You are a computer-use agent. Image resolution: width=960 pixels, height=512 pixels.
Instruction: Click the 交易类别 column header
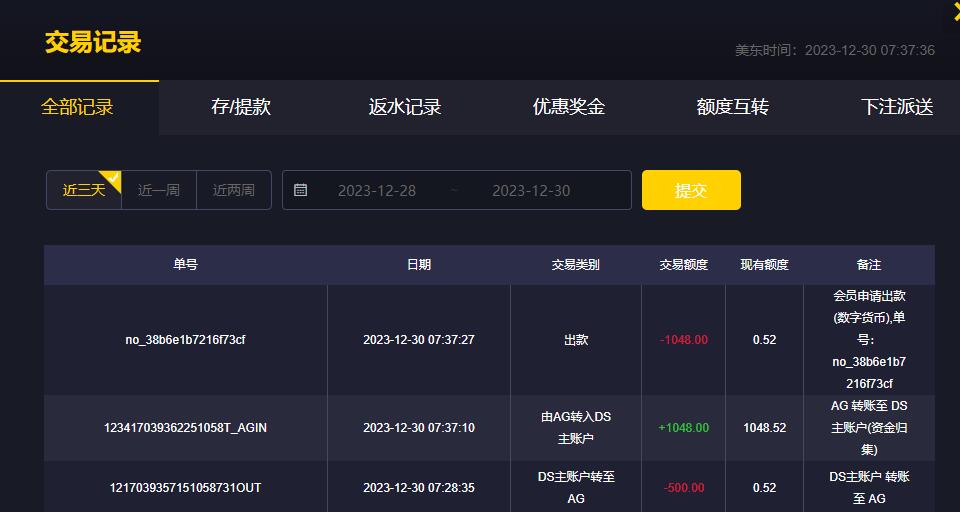click(576, 265)
